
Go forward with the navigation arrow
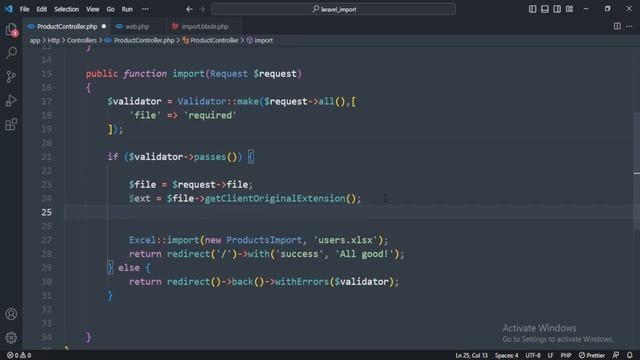click(x=202, y=9)
